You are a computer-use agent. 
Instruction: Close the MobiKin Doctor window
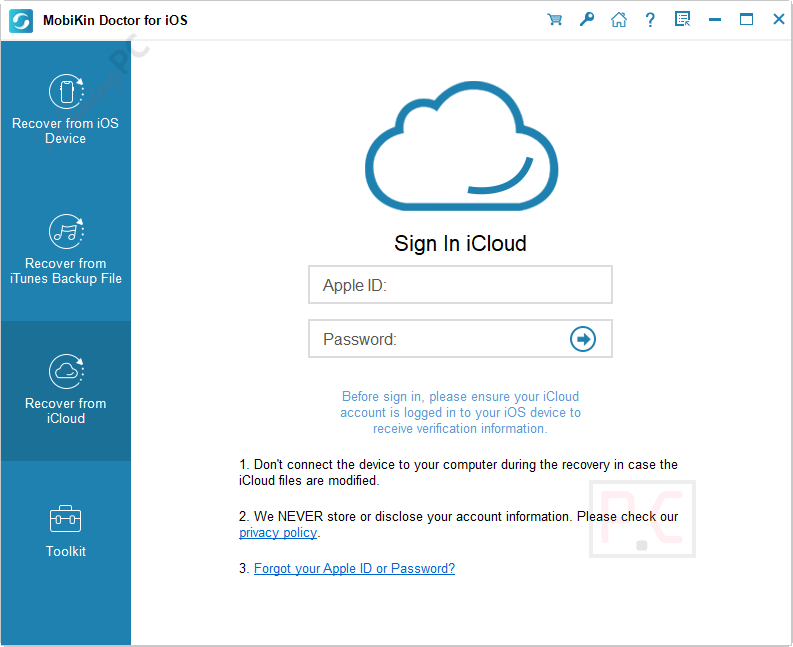779,19
